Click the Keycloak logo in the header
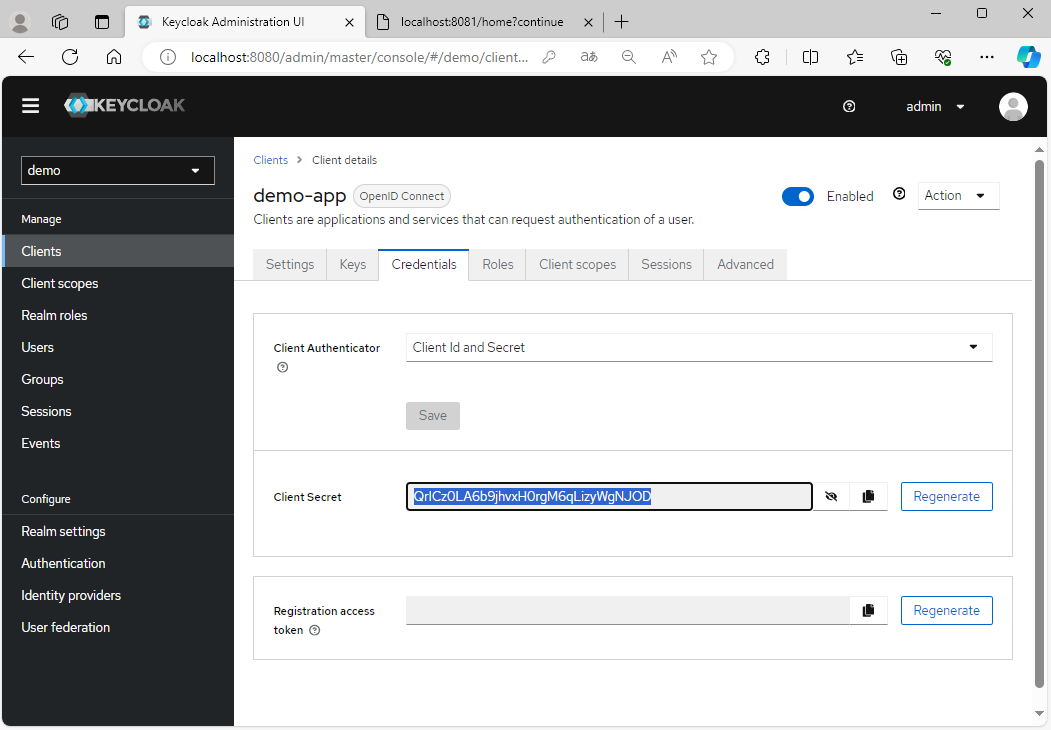Image resolution: width=1051 pixels, height=730 pixels. click(x=124, y=104)
